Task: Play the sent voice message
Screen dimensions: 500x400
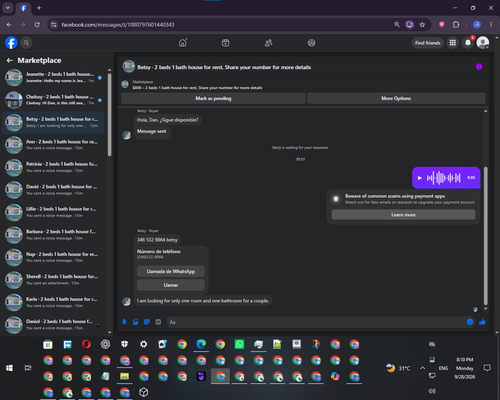Action: (420, 178)
